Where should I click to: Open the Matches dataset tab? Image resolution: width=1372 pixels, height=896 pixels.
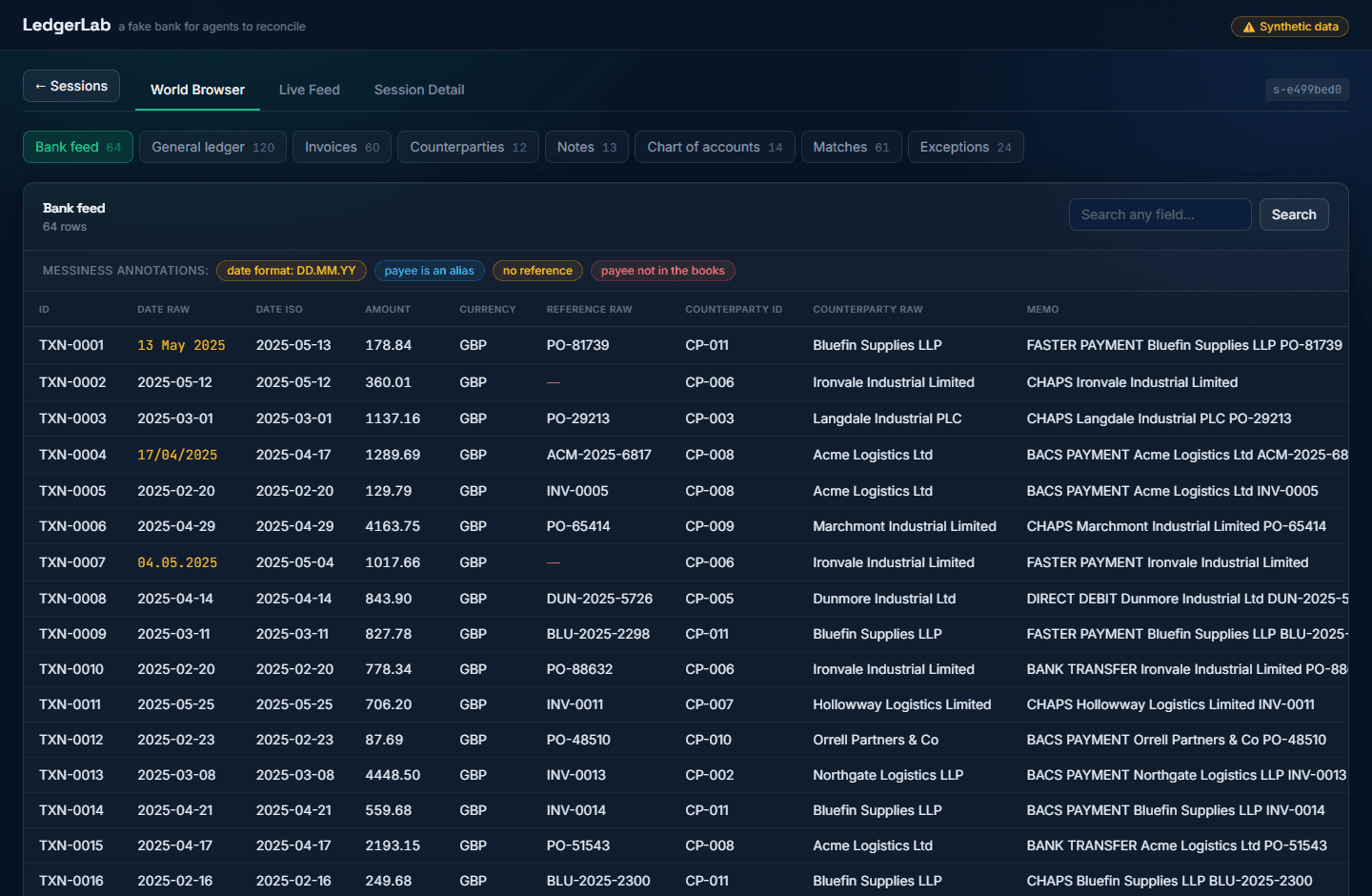click(851, 147)
